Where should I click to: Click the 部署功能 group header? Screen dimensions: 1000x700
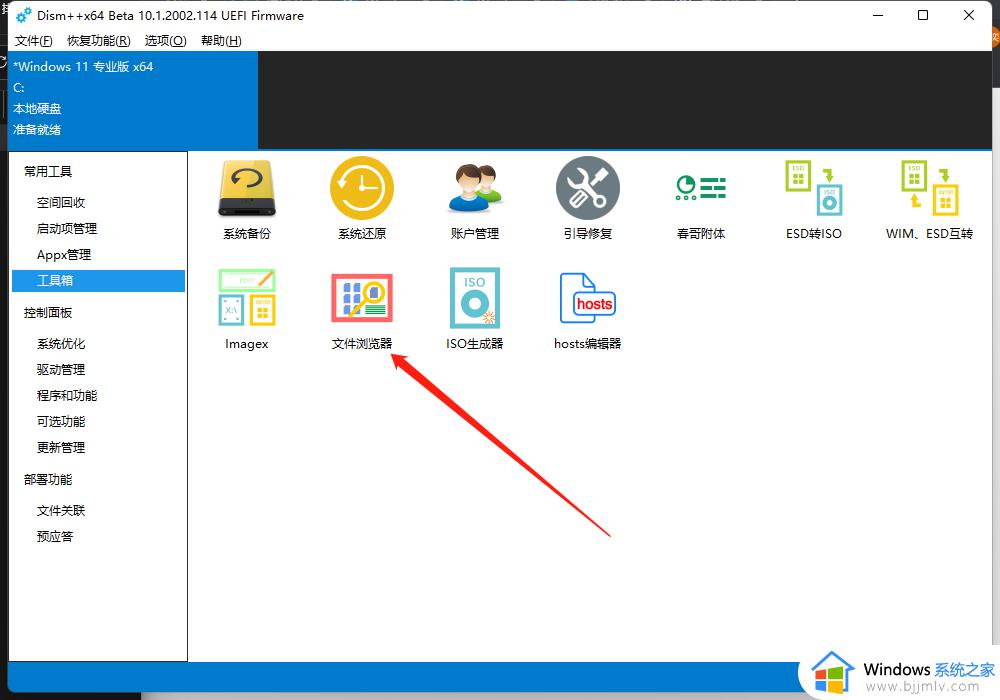[x=48, y=479]
